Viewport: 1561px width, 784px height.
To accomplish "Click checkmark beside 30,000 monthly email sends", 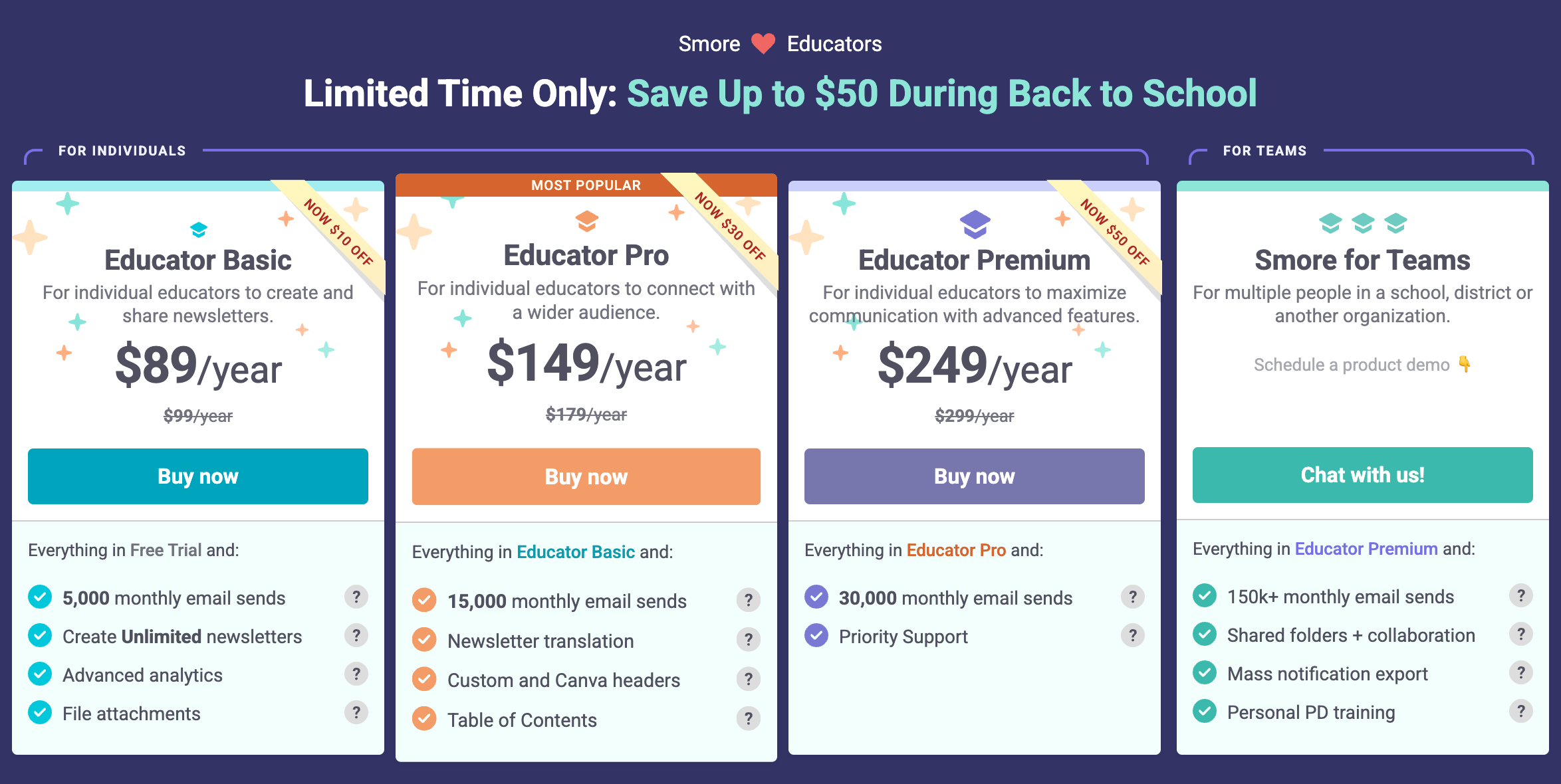I will (x=816, y=597).
